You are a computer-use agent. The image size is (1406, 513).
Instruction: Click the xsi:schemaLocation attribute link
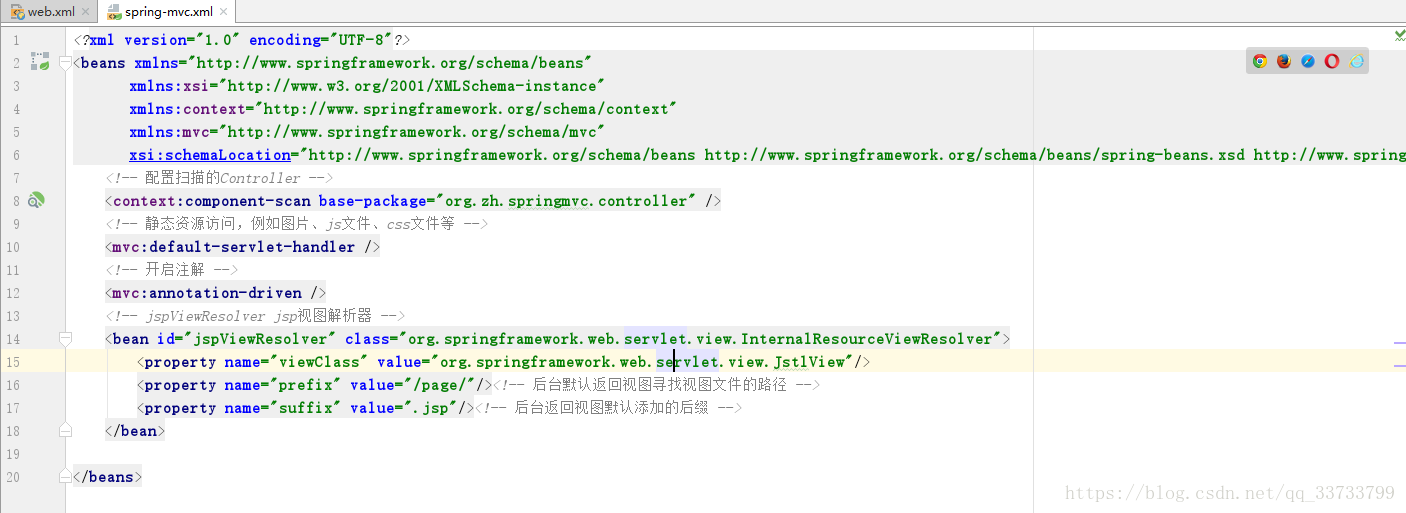coord(210,155)
